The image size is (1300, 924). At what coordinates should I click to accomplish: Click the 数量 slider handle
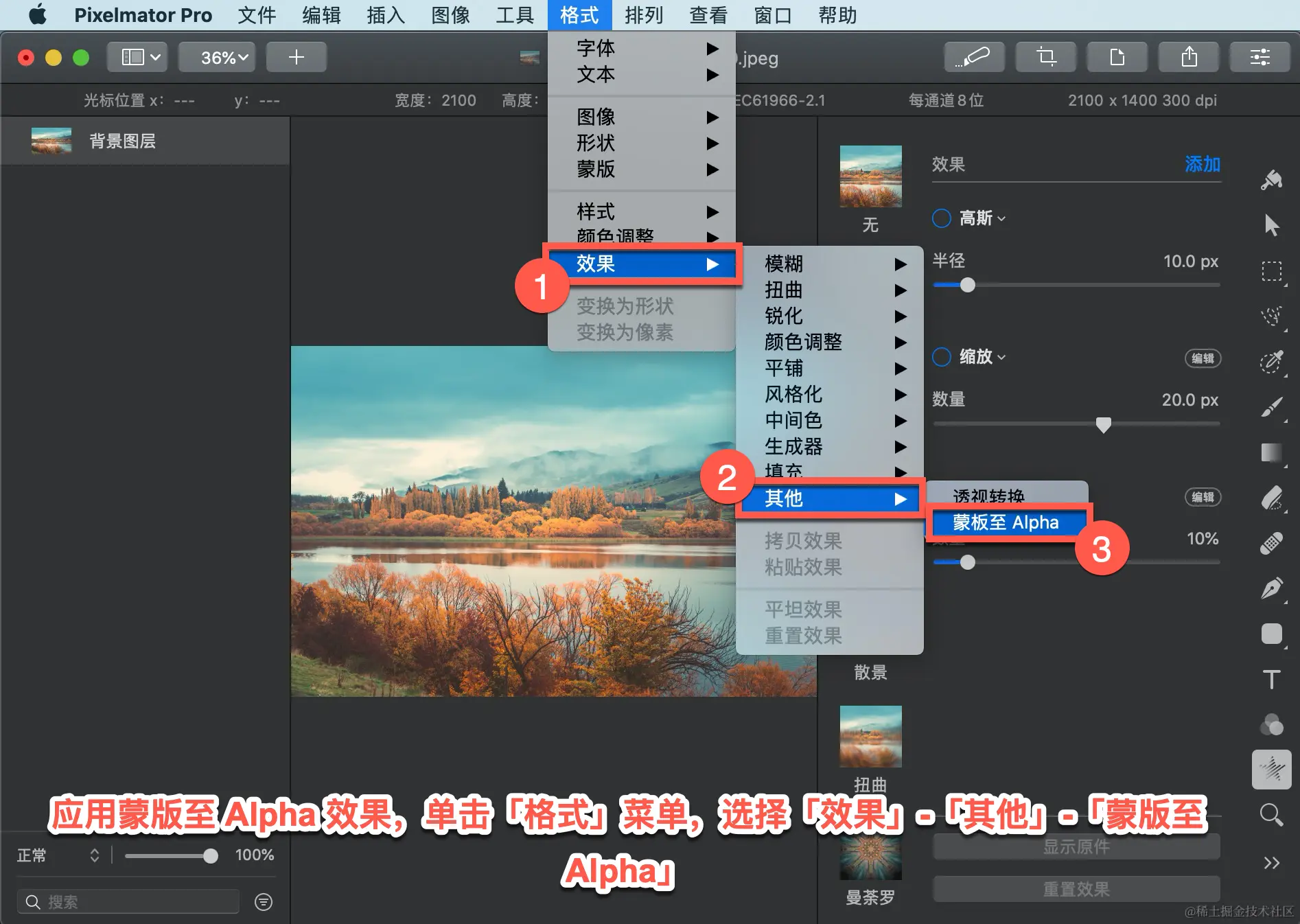1103,425
